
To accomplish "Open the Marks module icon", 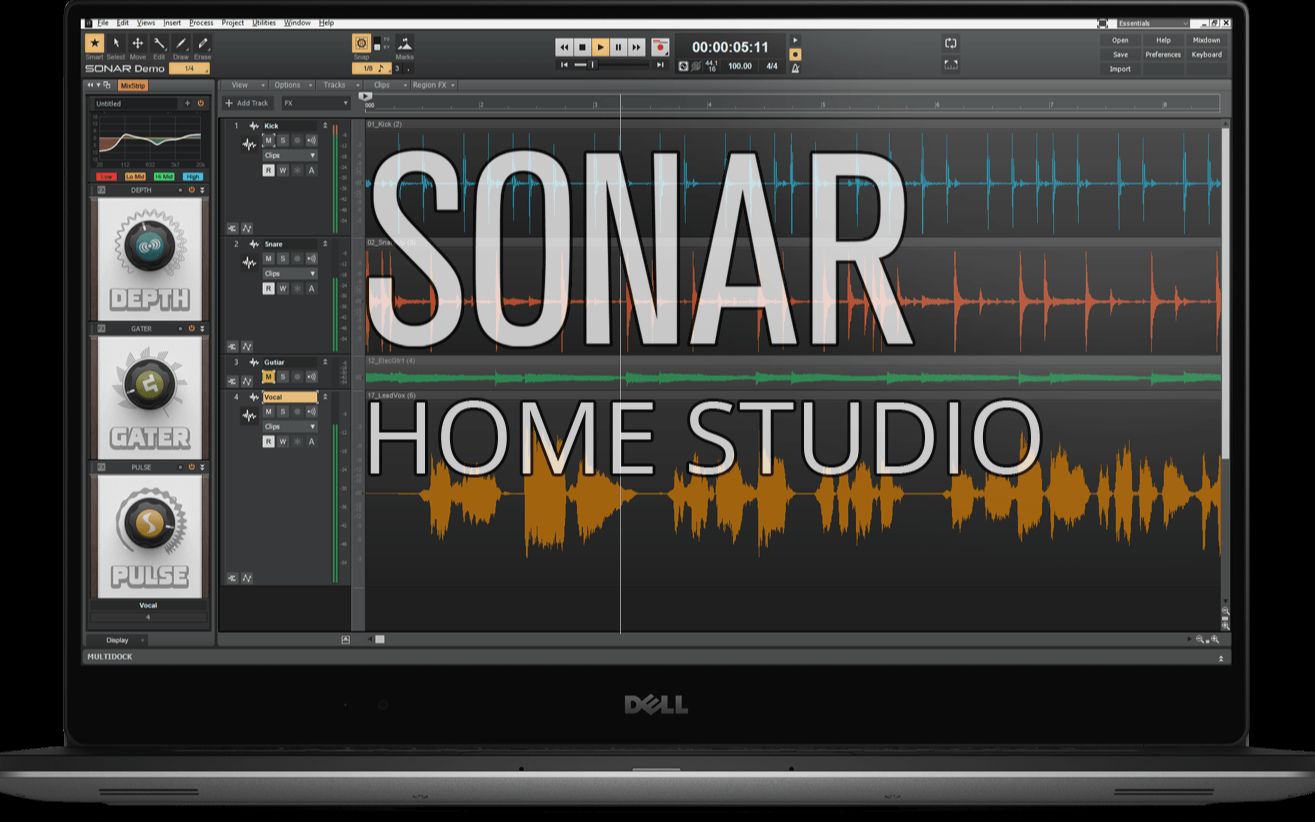I will (x=404, y=44).
